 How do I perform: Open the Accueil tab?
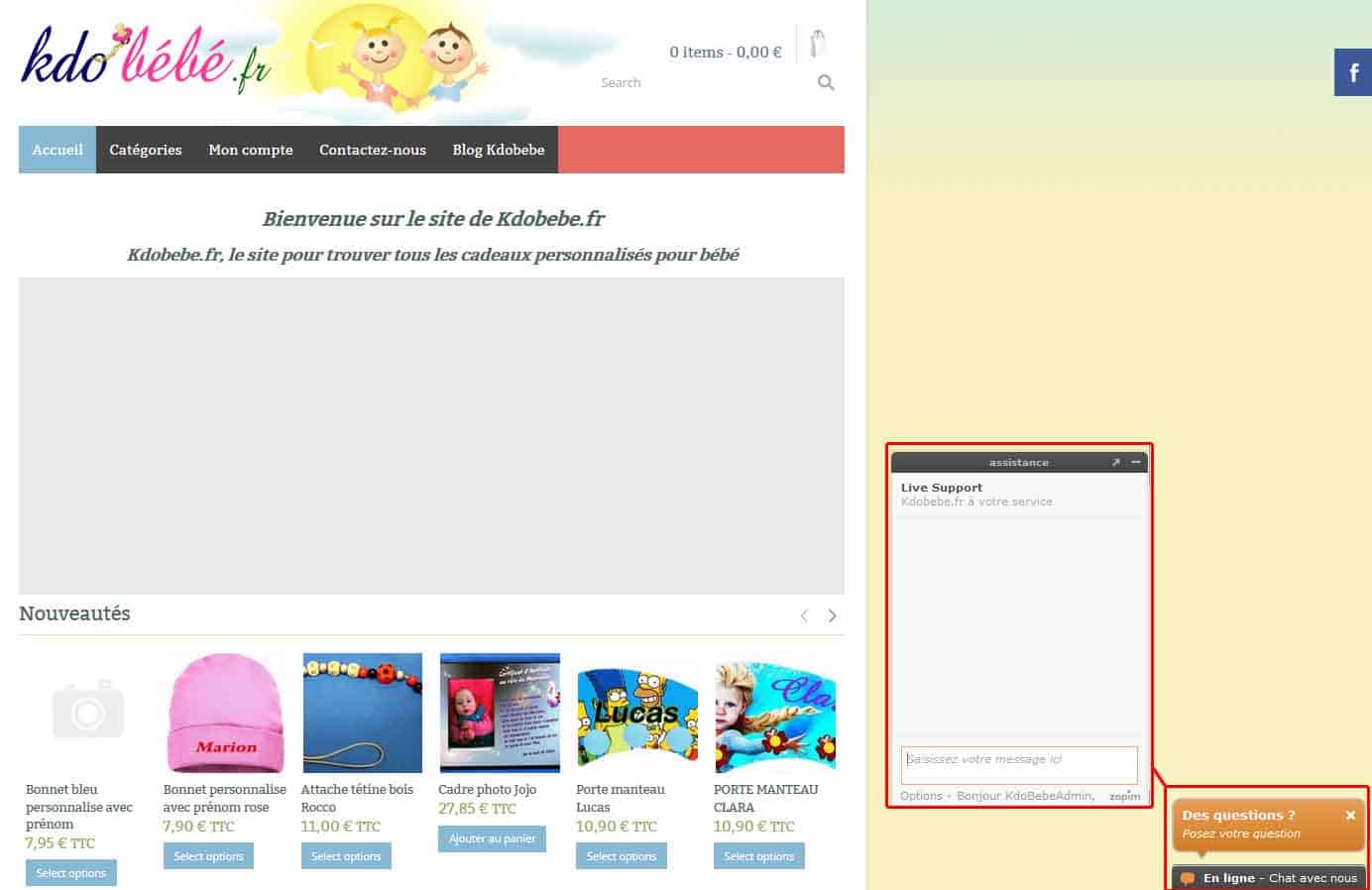tap(57, 150)
